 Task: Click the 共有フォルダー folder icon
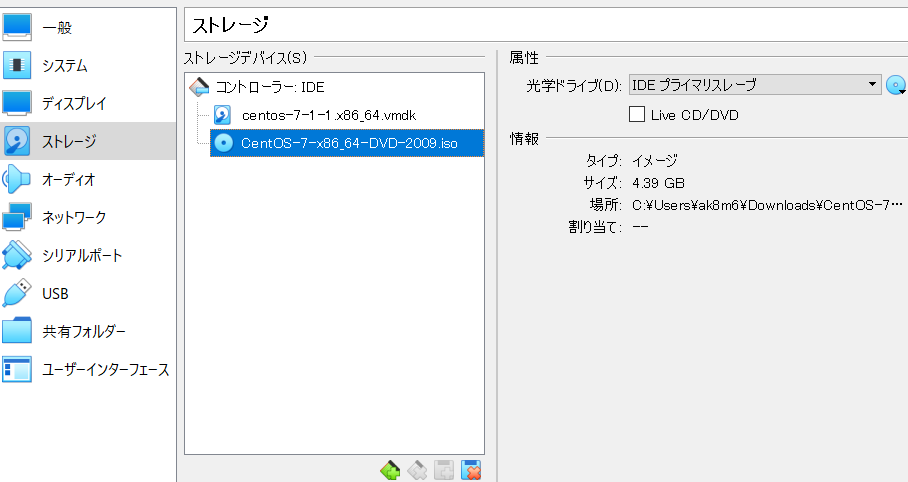click(x=17, y=331)
